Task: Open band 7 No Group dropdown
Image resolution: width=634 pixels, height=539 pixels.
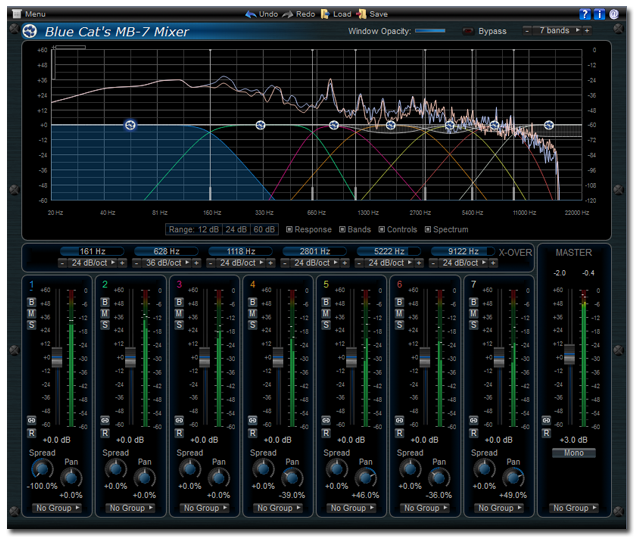Action: point(499,508)
